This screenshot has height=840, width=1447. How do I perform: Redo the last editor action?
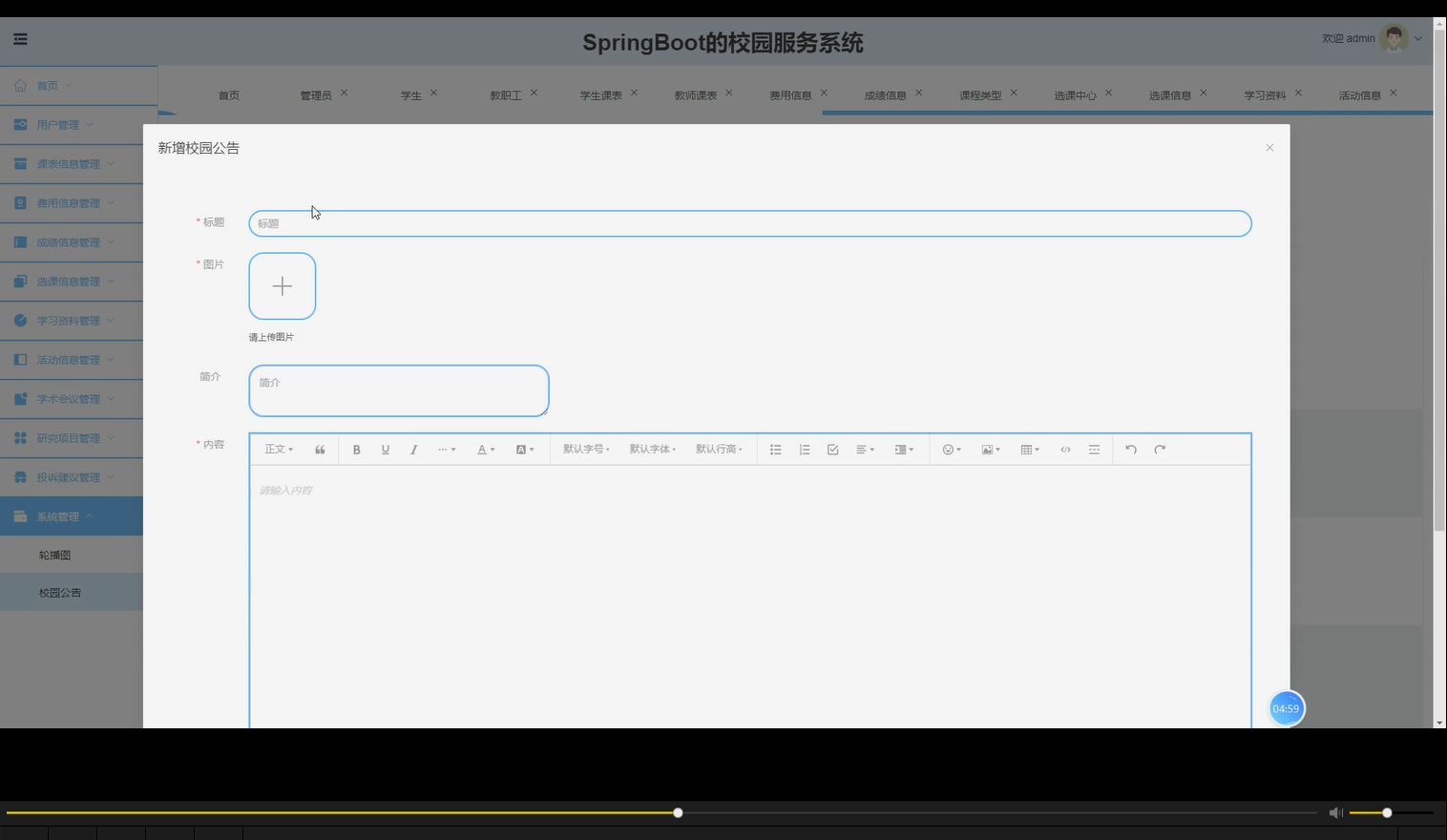[1160, 450]
